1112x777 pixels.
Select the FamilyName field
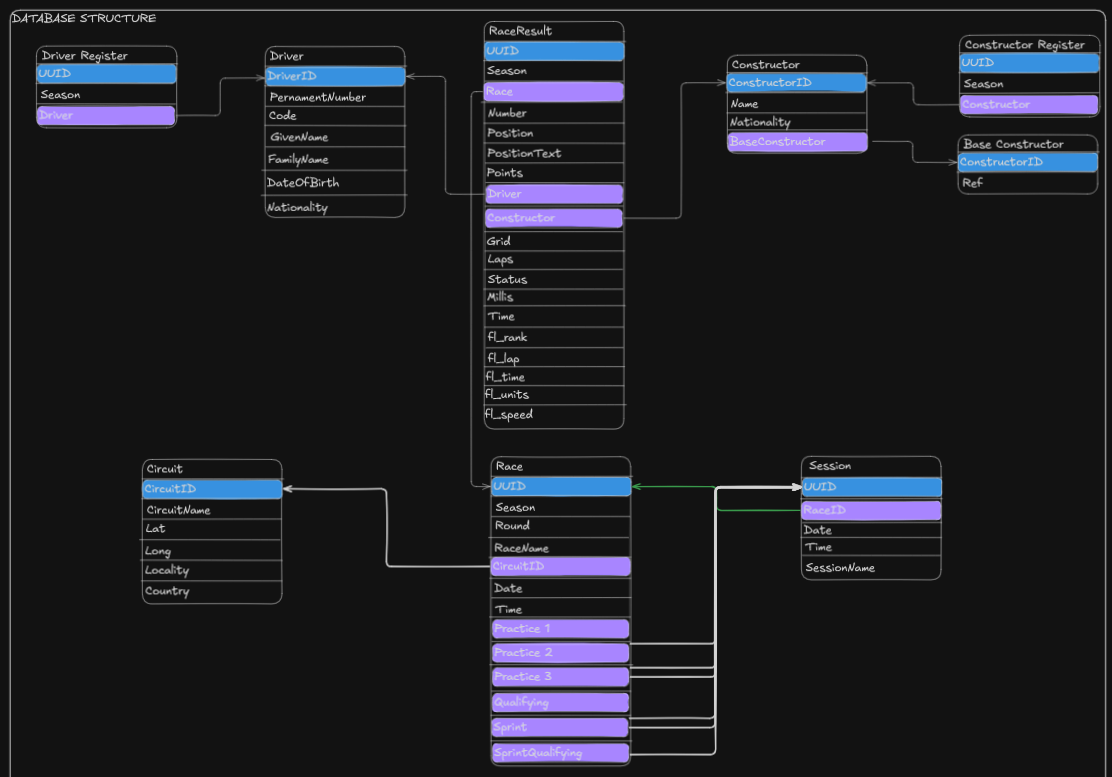(335, 159)
